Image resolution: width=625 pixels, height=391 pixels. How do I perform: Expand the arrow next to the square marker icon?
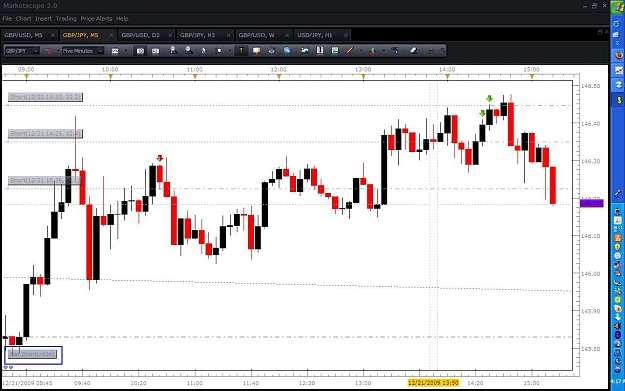click(230, 51)
